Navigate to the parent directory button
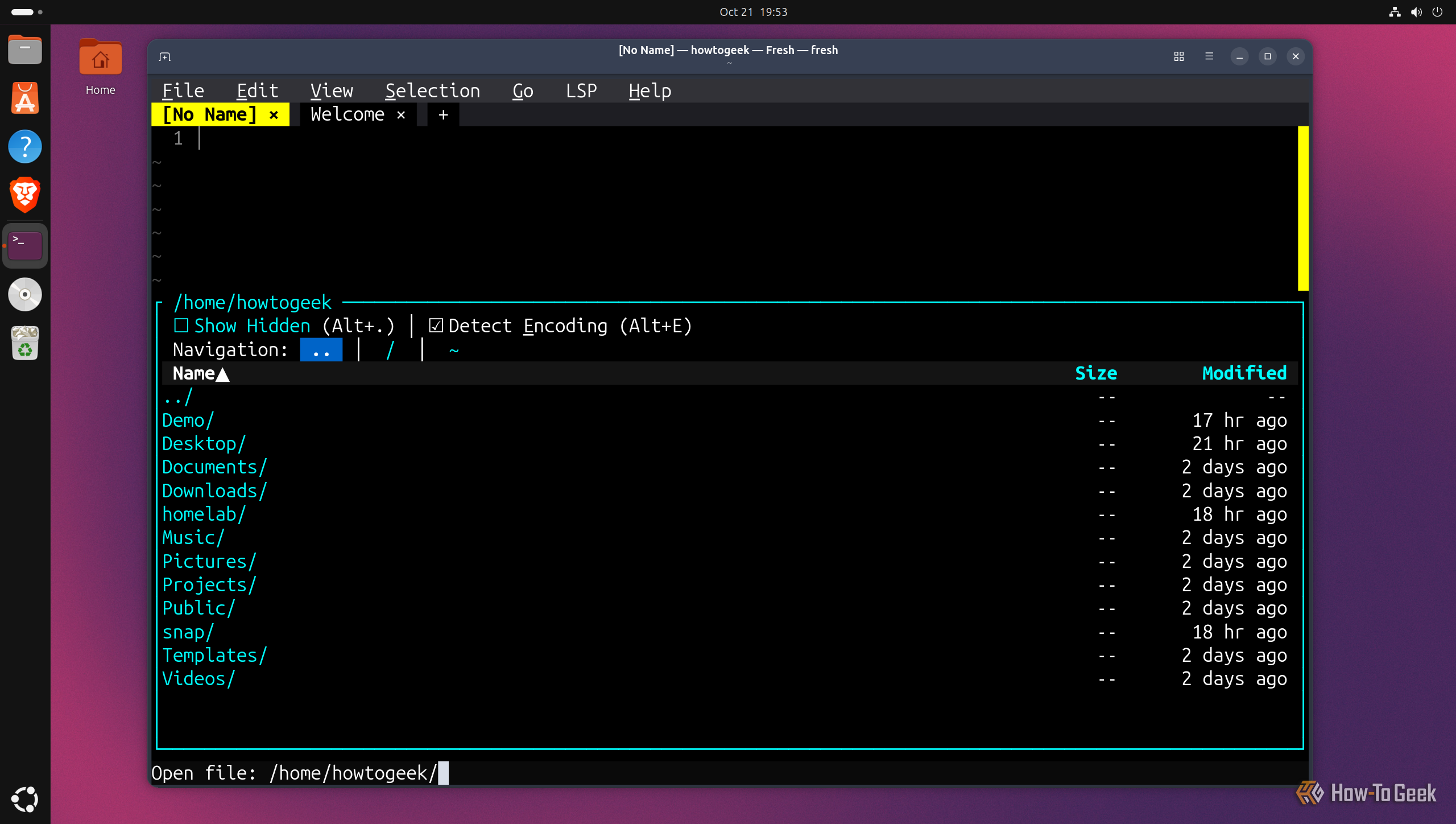The image size is (1456, 824). 321,350
